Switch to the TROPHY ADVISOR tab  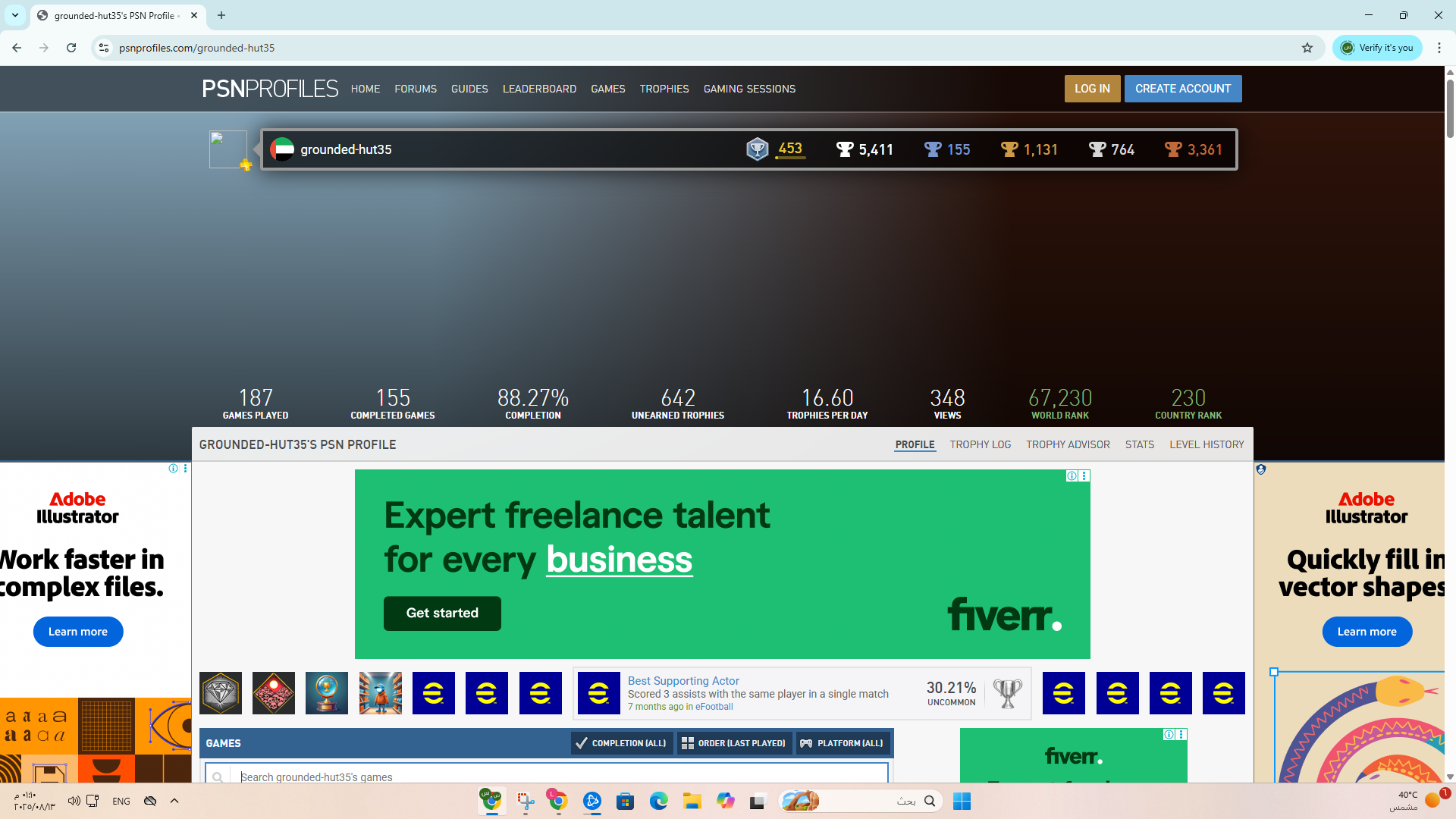coord(1068,444)
